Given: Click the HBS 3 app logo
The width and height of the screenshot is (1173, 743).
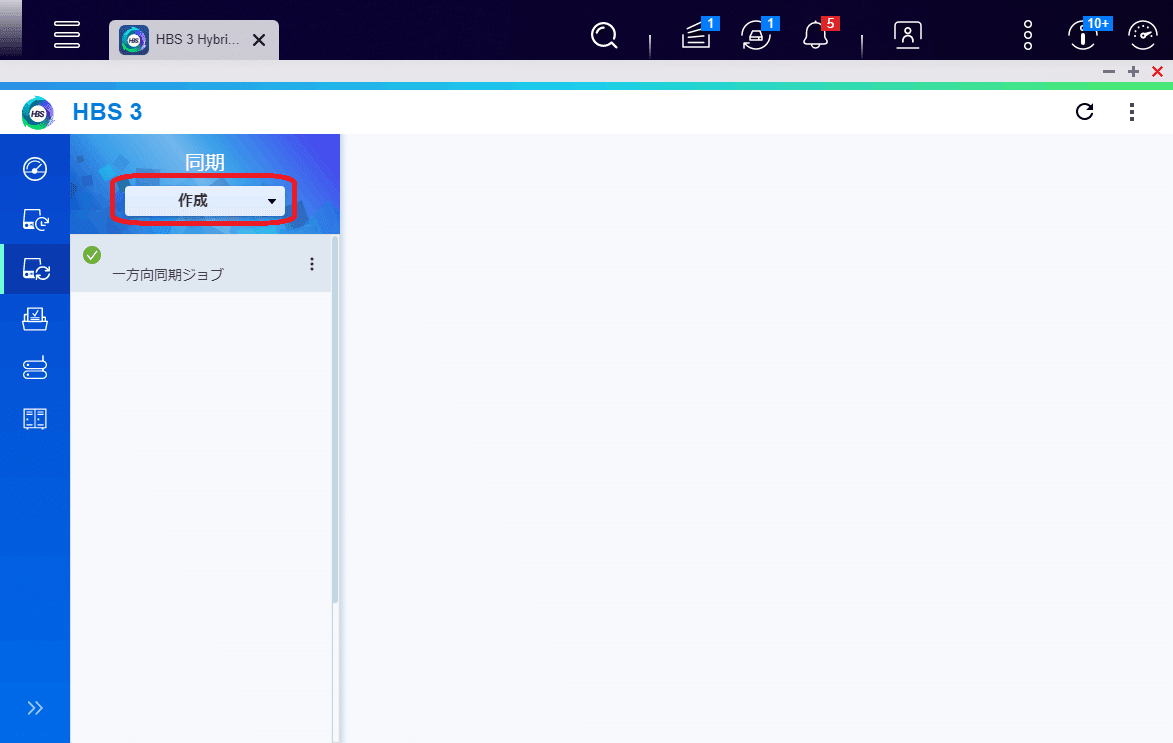Looking at the screenshot, I should tap(37, 113).
